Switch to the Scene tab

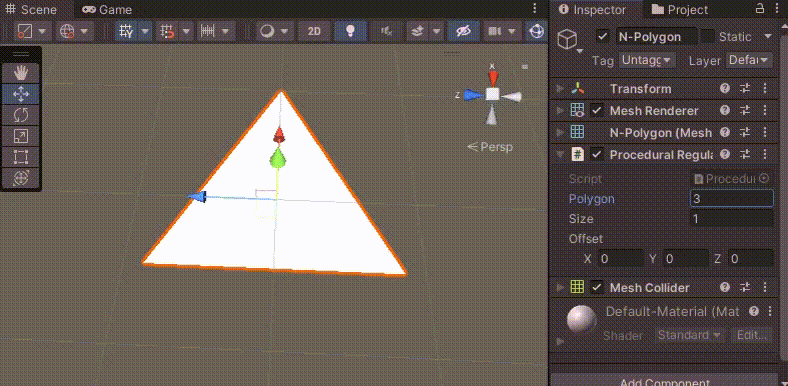click(33, 10)
